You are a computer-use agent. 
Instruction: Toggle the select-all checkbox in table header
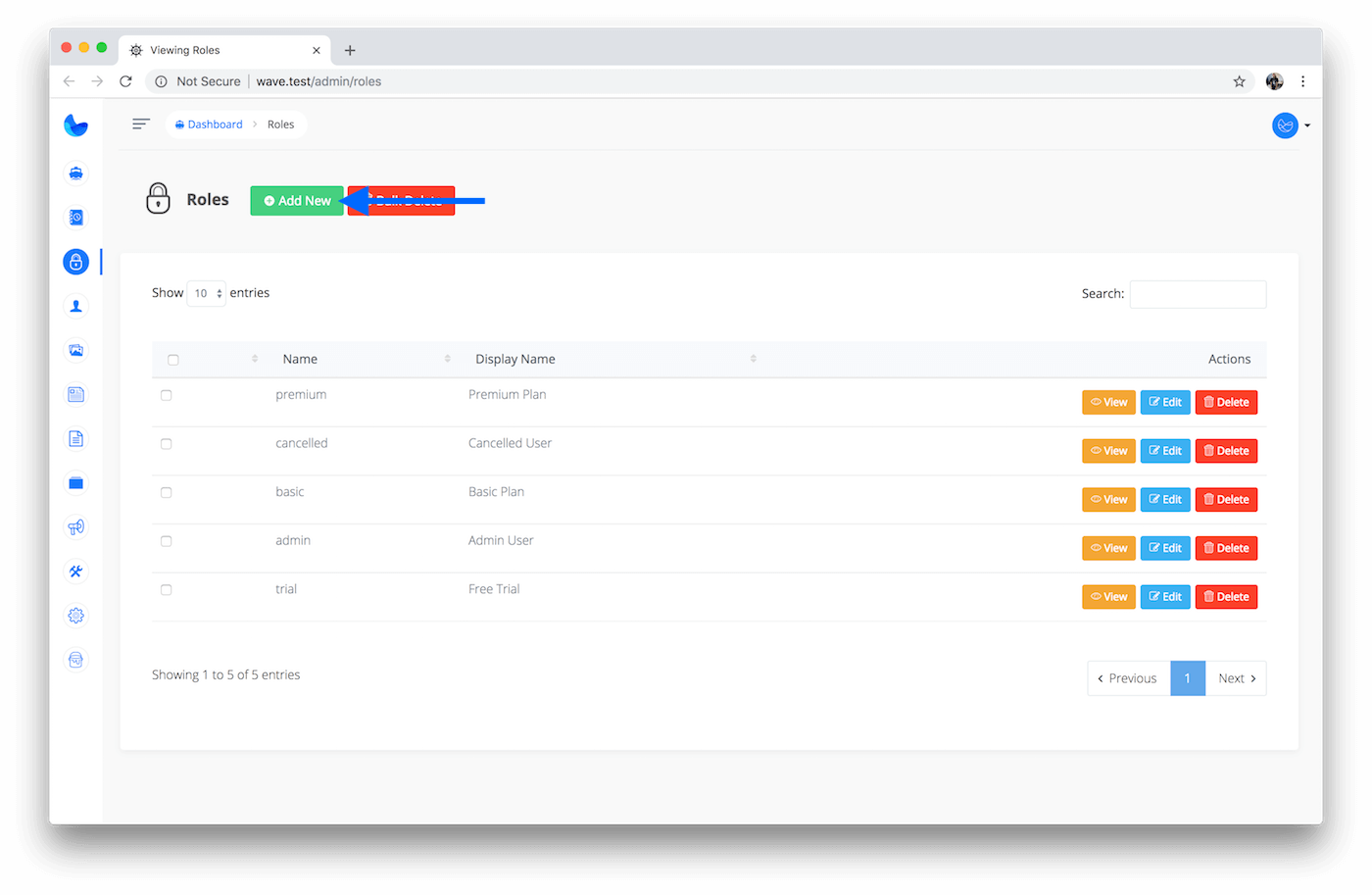173,360
